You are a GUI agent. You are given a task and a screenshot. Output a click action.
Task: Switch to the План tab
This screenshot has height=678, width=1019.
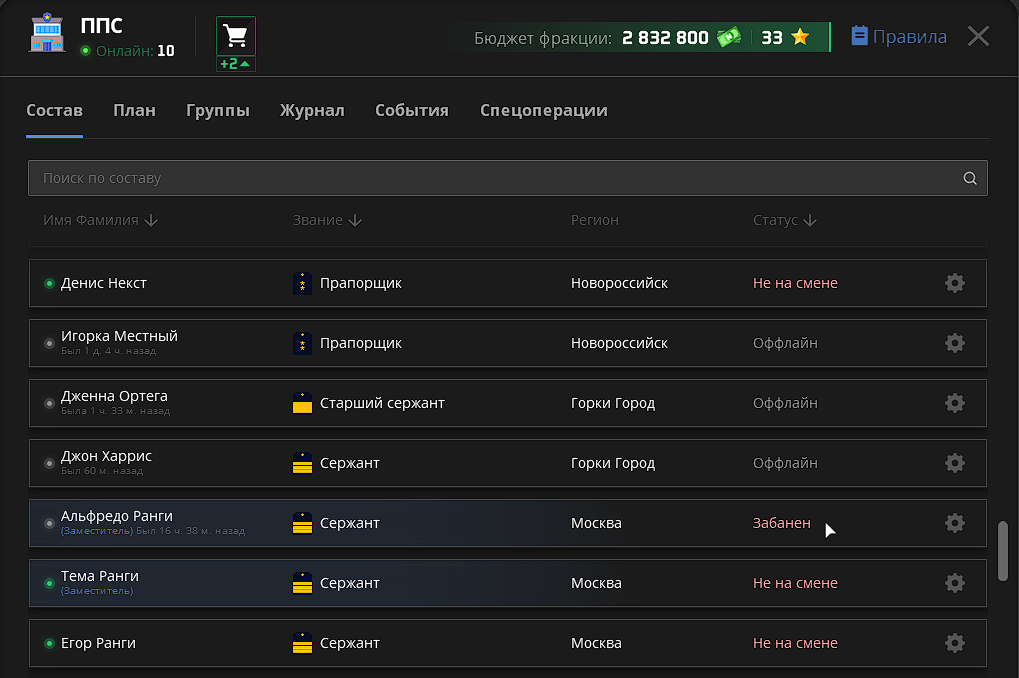point(134,111)
